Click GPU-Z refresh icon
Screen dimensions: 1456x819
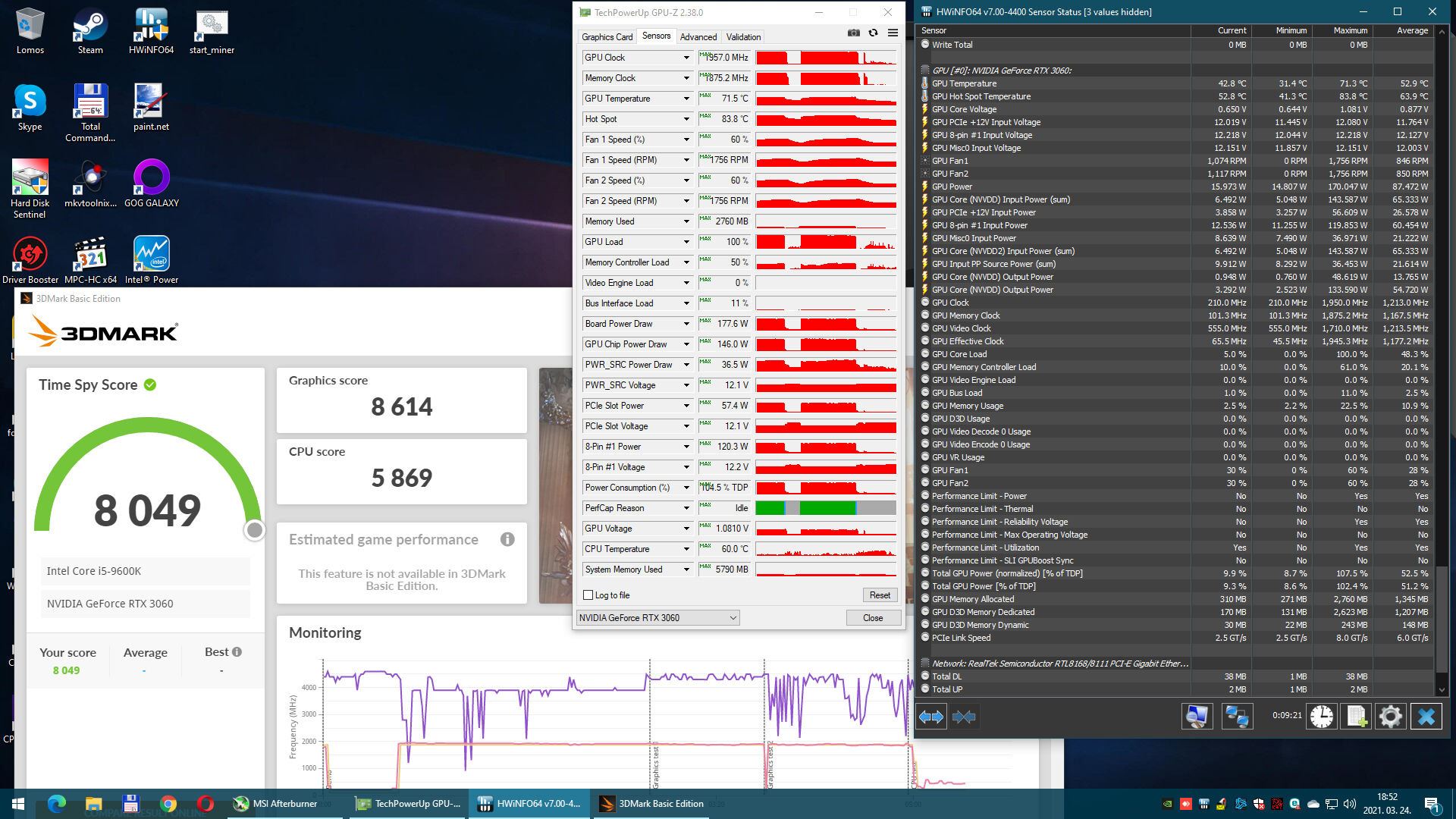pyautogui.click(x=873, y=33)
